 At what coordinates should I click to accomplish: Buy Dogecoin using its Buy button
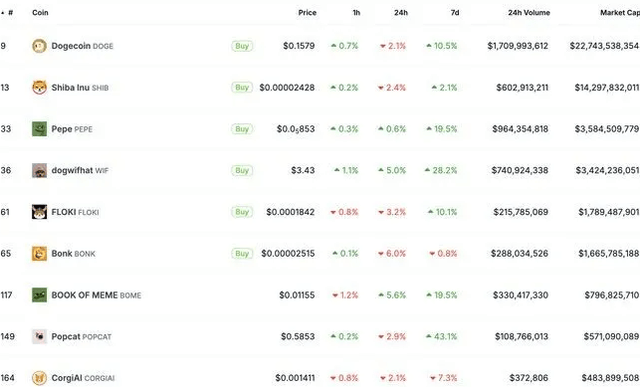[242, 46]
